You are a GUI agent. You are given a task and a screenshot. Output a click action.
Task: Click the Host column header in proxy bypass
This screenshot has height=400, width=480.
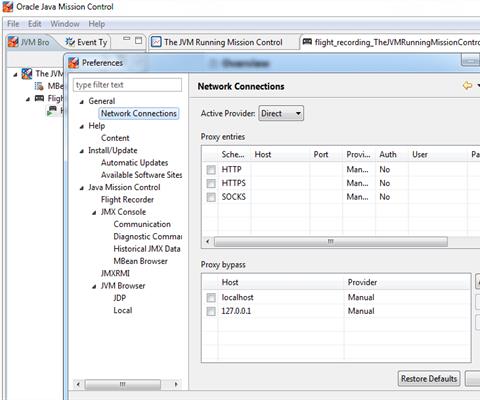click(281, 282)
